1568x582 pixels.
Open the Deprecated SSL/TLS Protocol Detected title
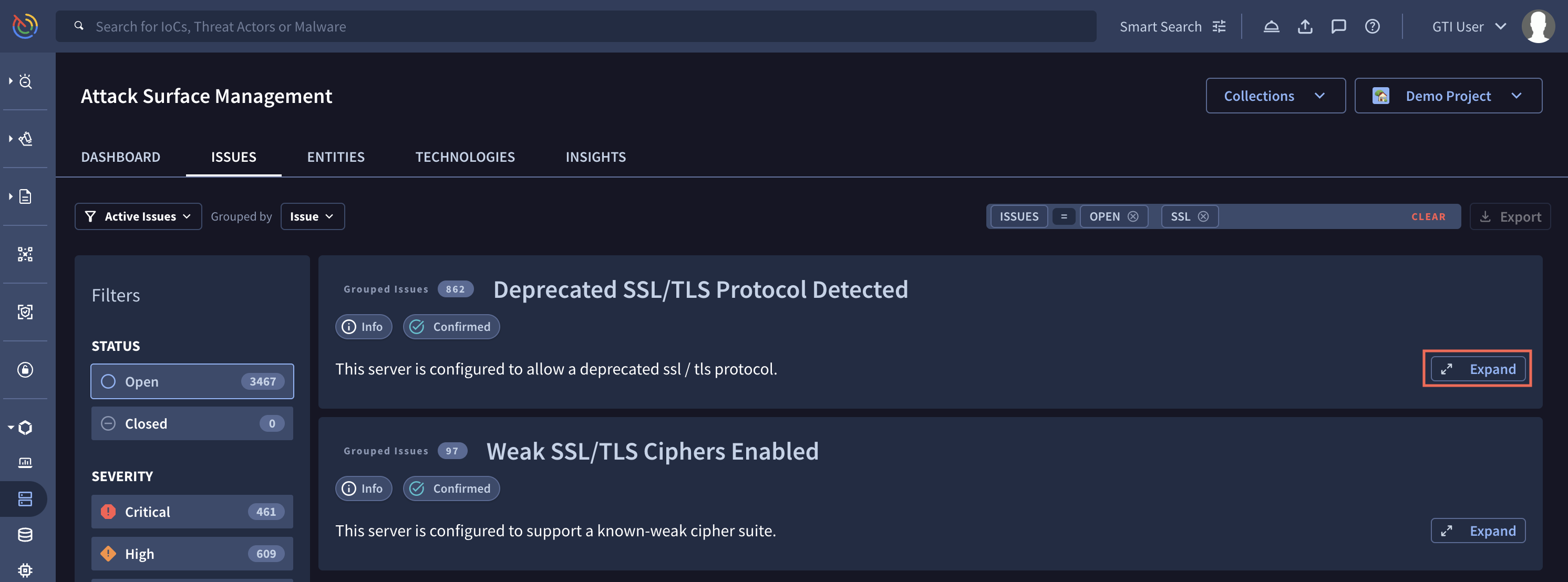700,289
